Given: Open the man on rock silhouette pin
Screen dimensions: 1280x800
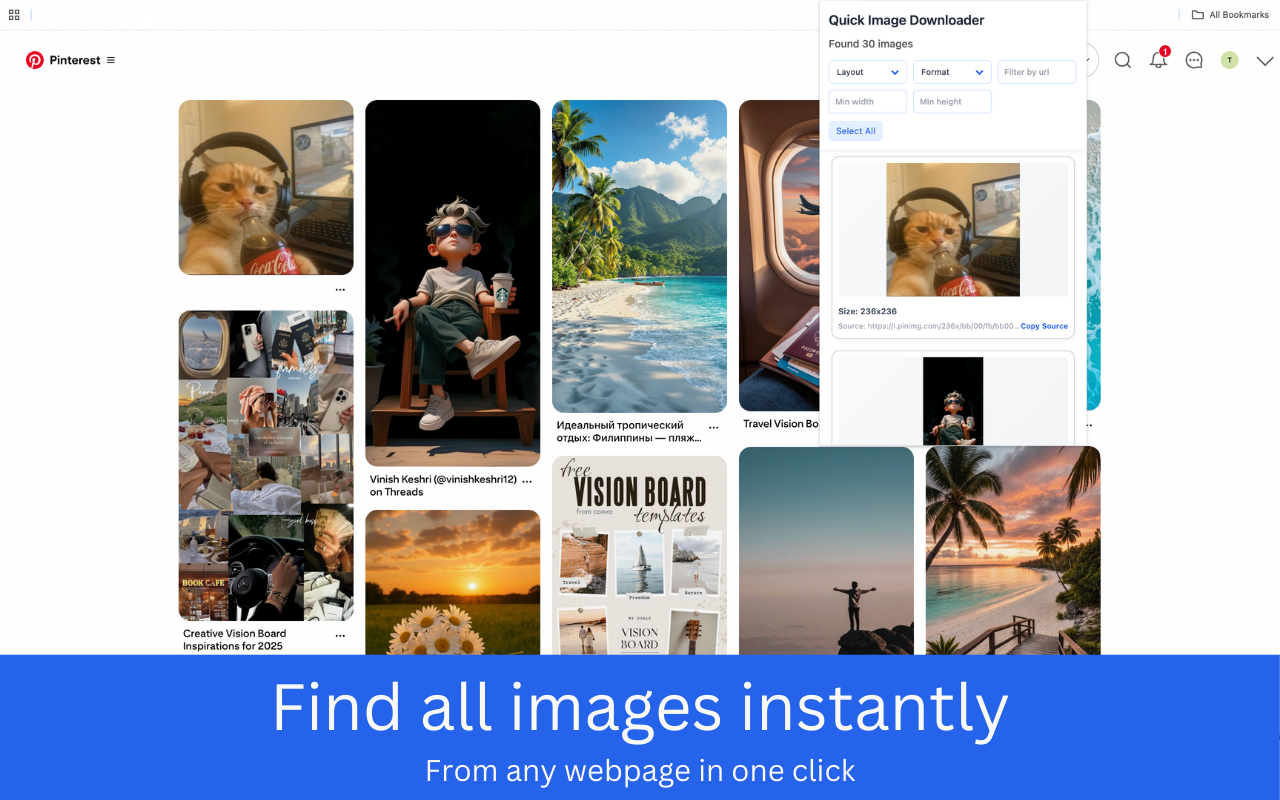Looking at the screenshot, I should tap(826, 551).
